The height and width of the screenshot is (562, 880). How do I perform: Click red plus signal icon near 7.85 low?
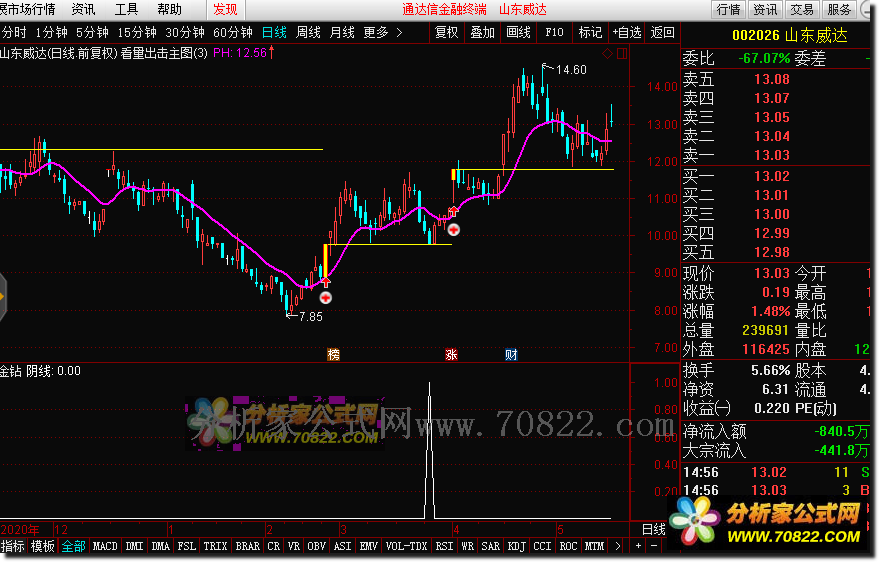pyautogui.click(x=326, y=298)
